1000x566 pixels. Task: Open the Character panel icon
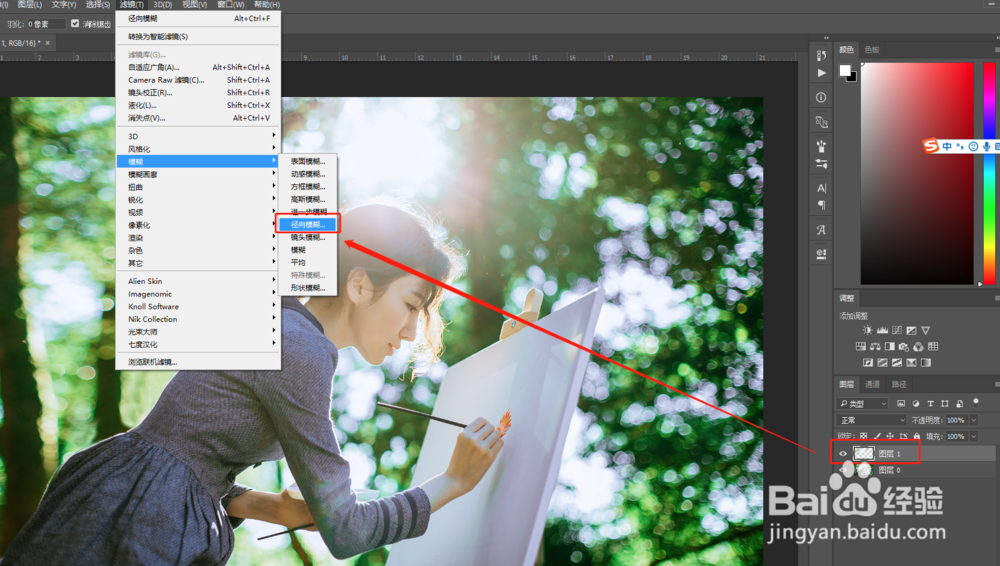pyautogui.click(x=821, y=188)
